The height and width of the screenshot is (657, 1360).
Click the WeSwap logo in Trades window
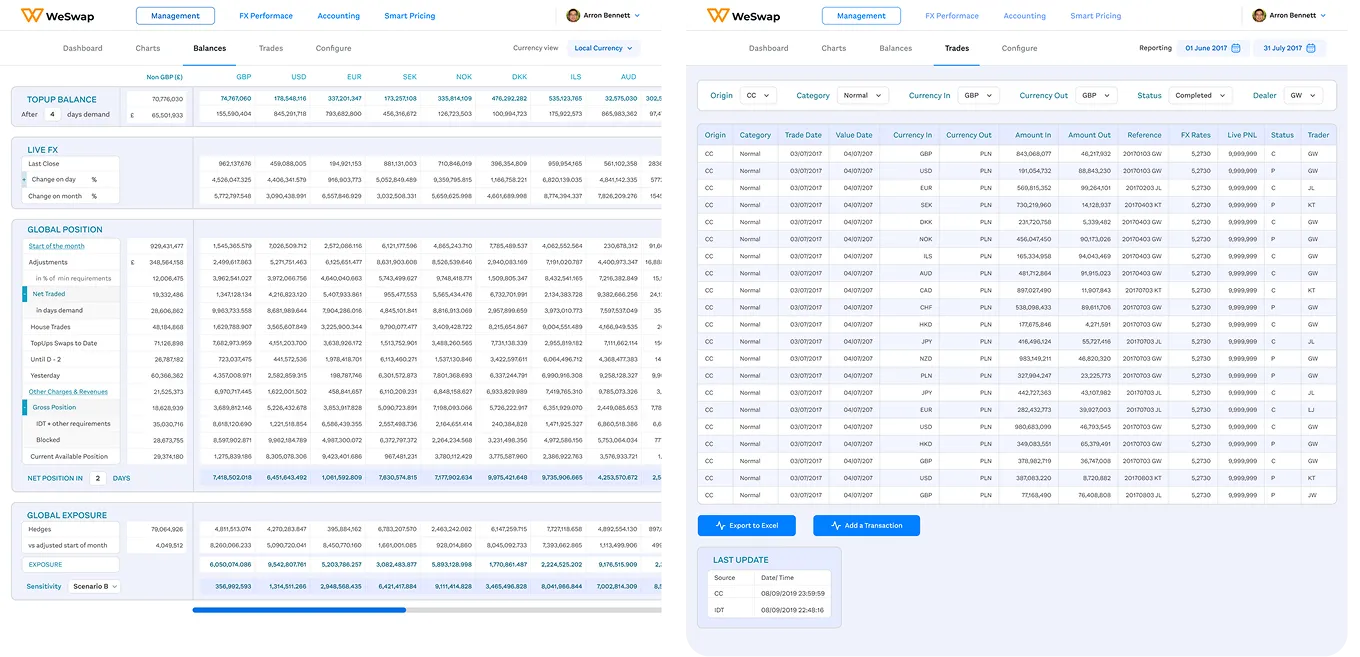tap(745, 16)
